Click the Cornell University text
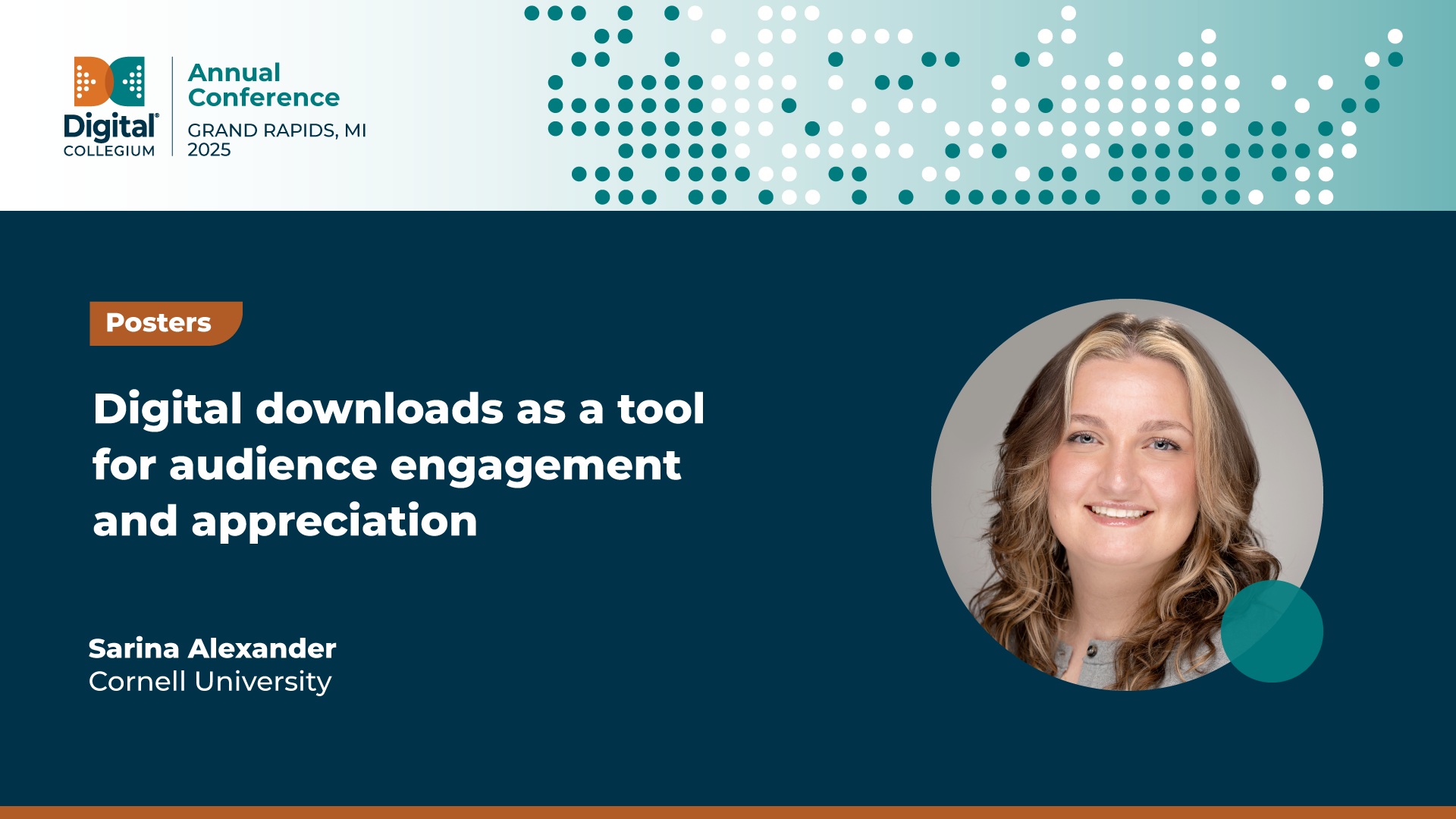 pos(210,681)
